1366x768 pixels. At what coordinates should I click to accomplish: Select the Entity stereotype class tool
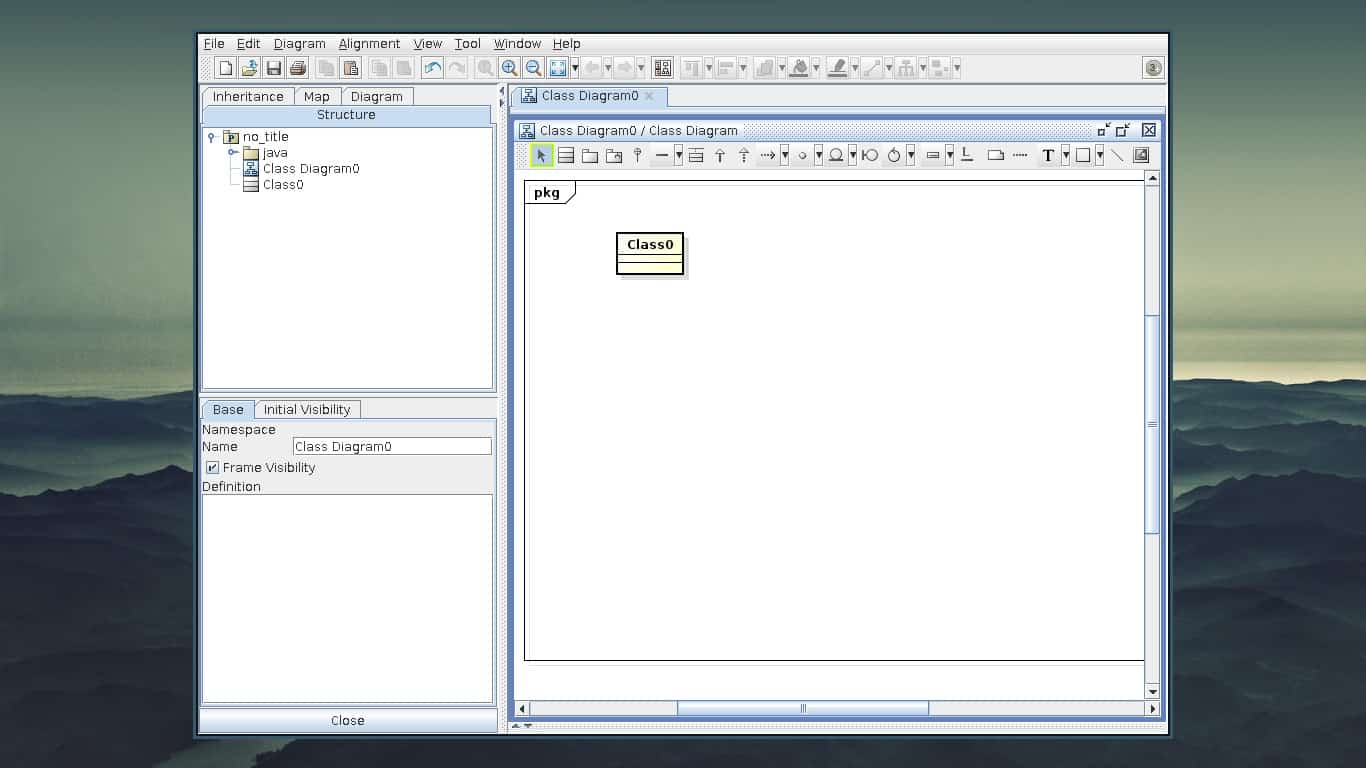(836, 155)
